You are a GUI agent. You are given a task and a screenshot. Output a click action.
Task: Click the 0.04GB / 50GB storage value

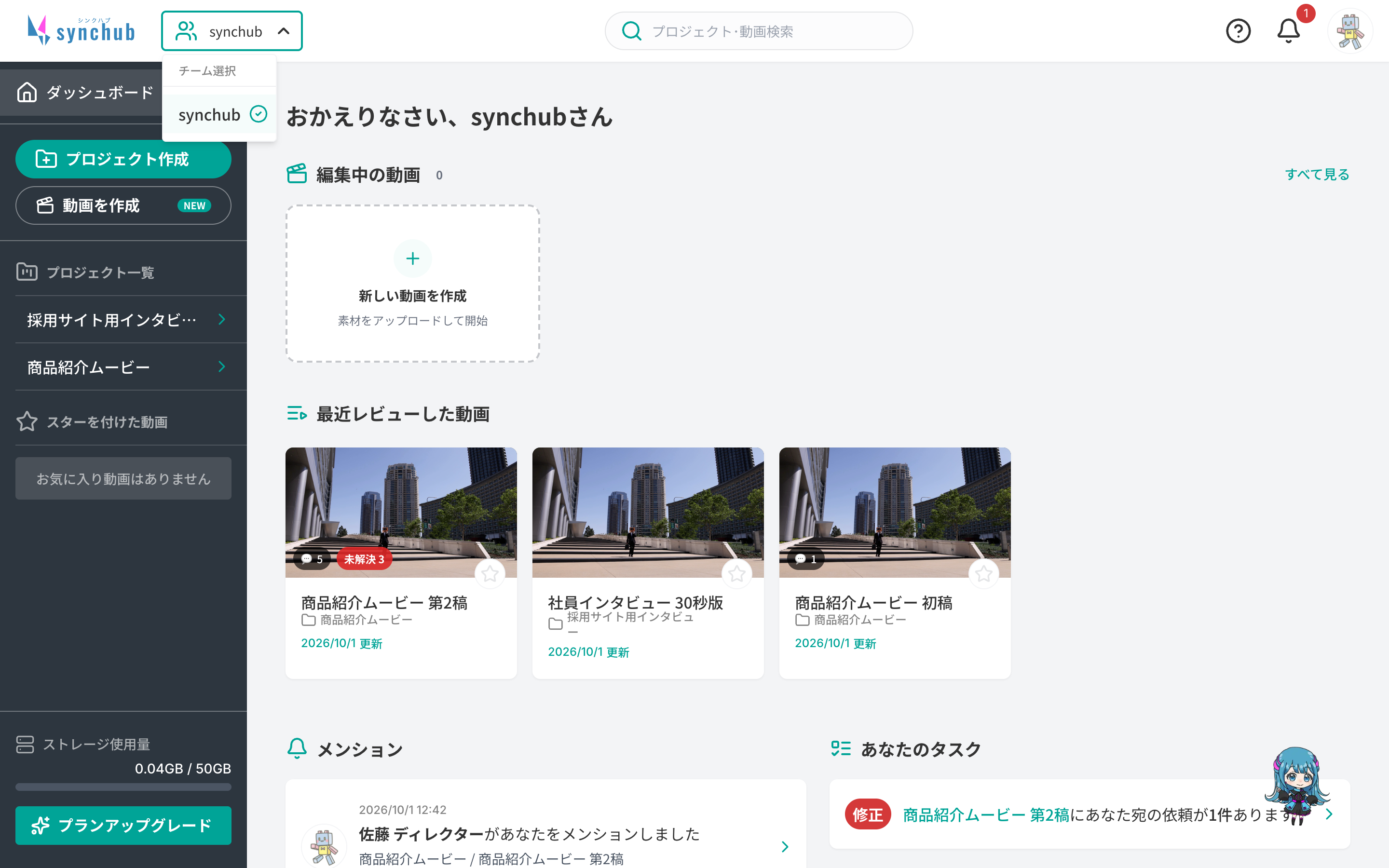tap(182, 768)
